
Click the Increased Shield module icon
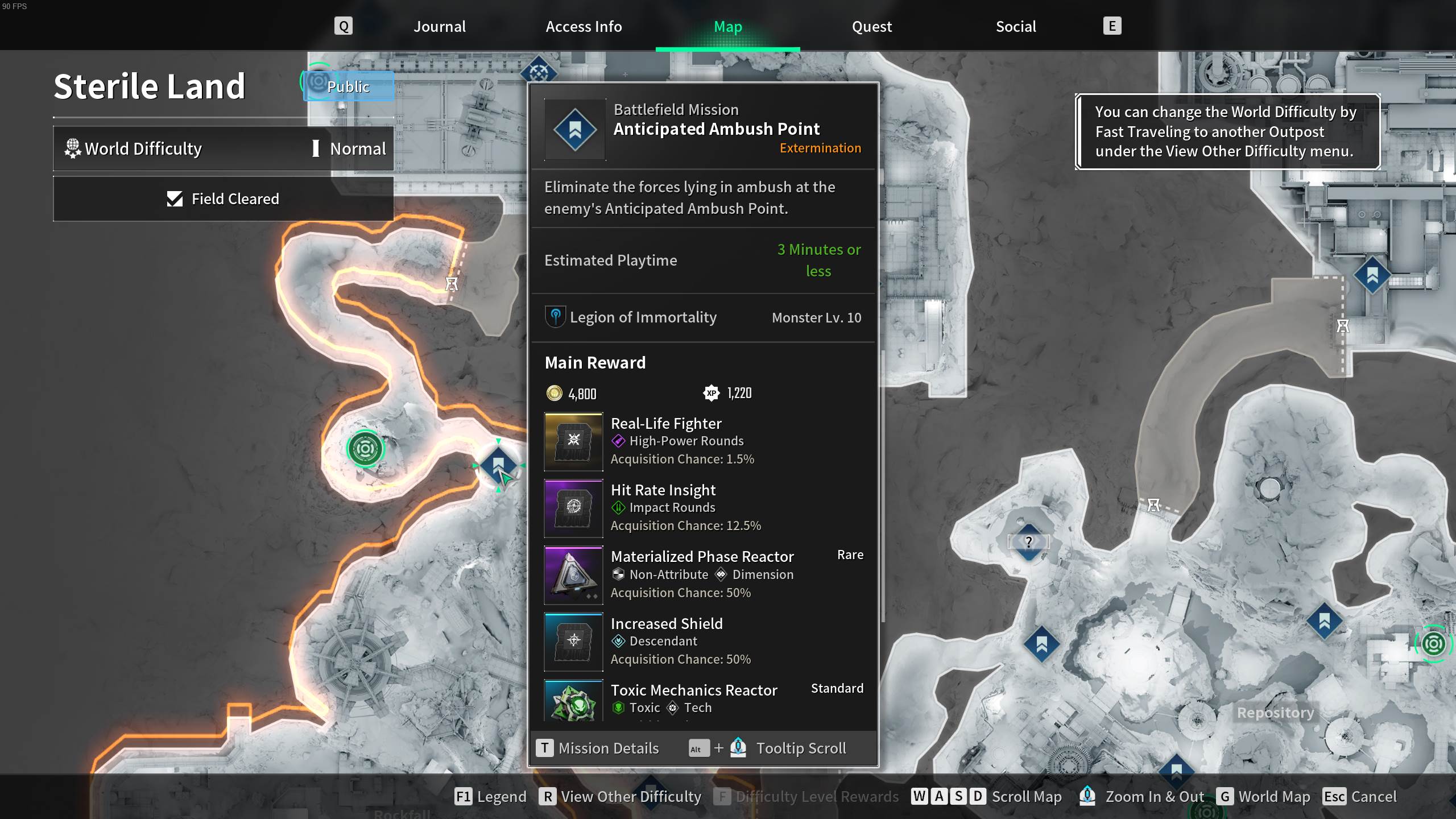[573, 642]
